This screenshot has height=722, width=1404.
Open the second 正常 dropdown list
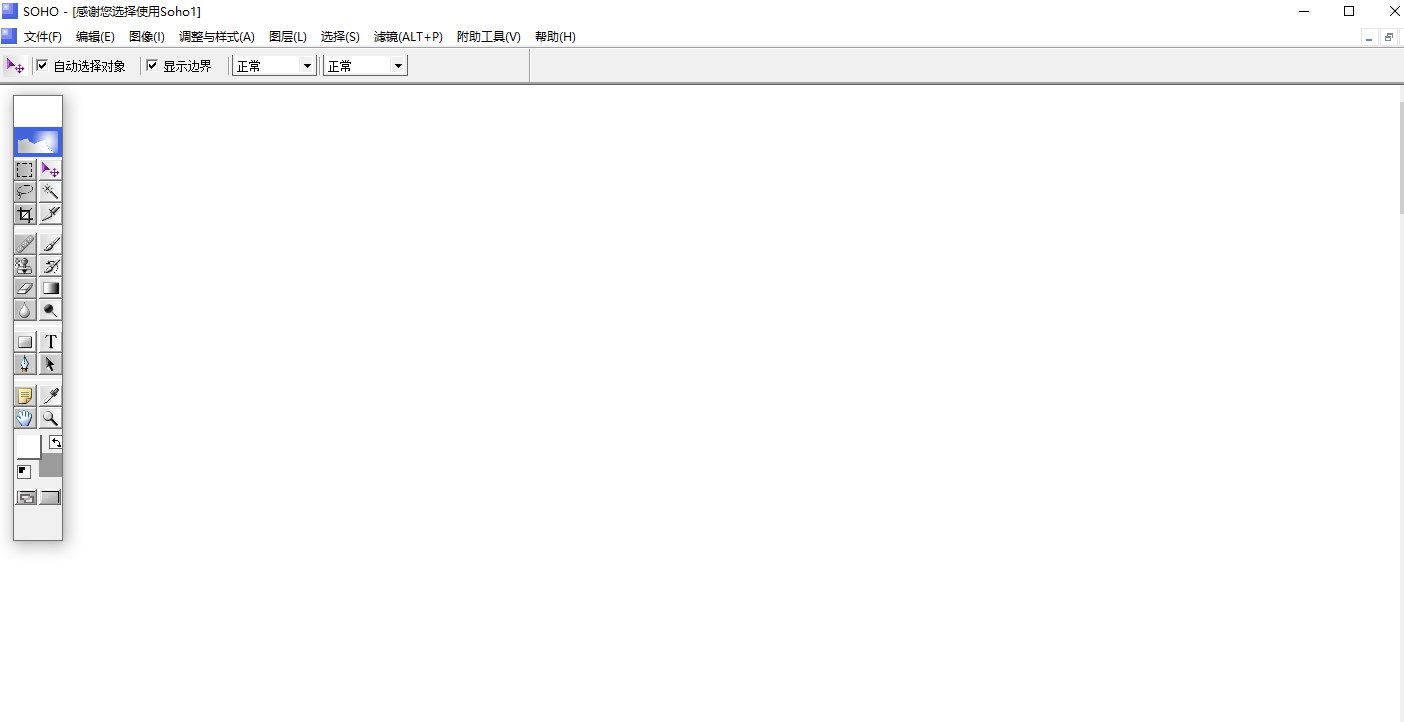pyautogui.click(x=398, y=66)
